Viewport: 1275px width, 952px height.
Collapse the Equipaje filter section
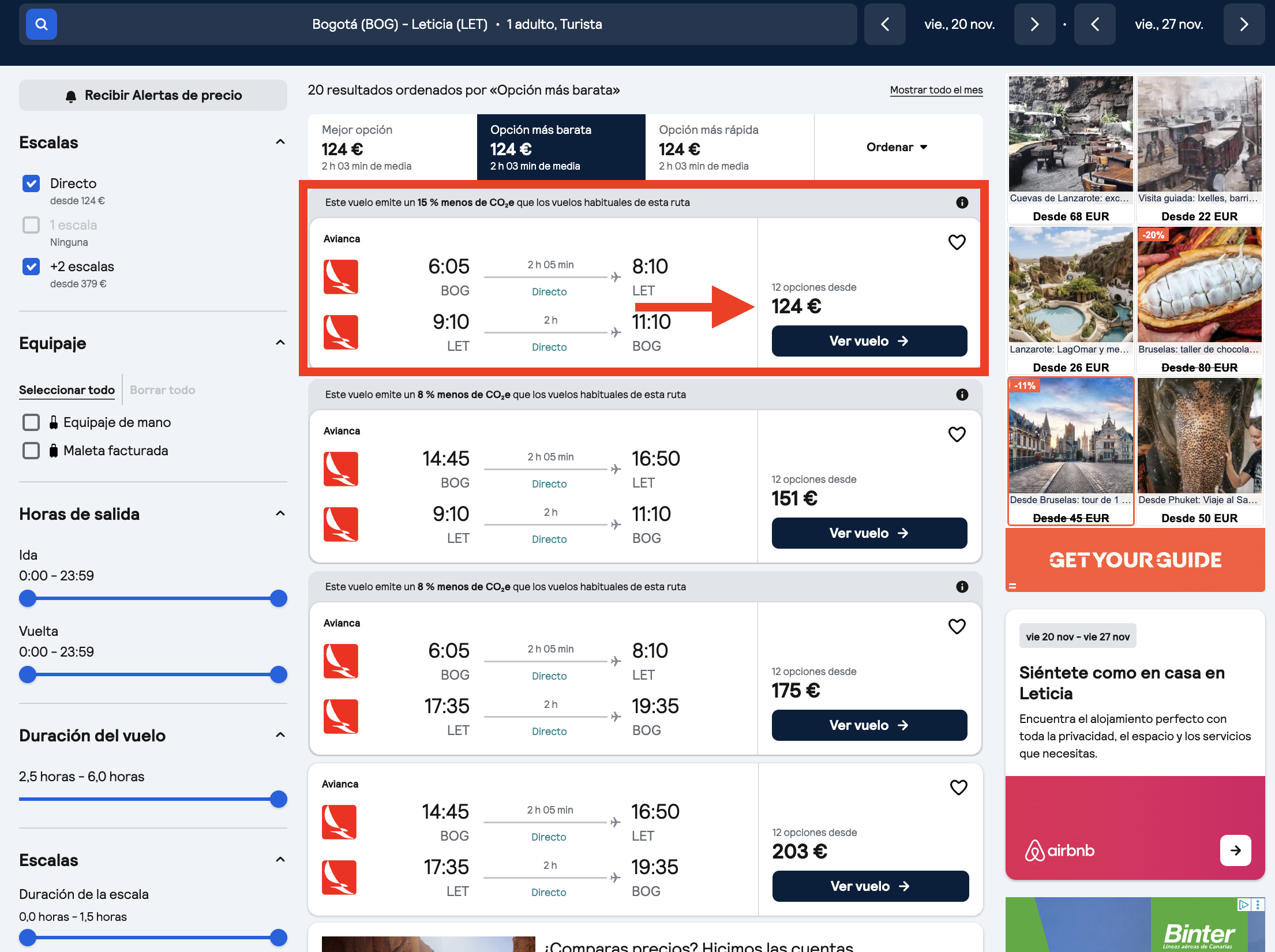click(280, 343)
